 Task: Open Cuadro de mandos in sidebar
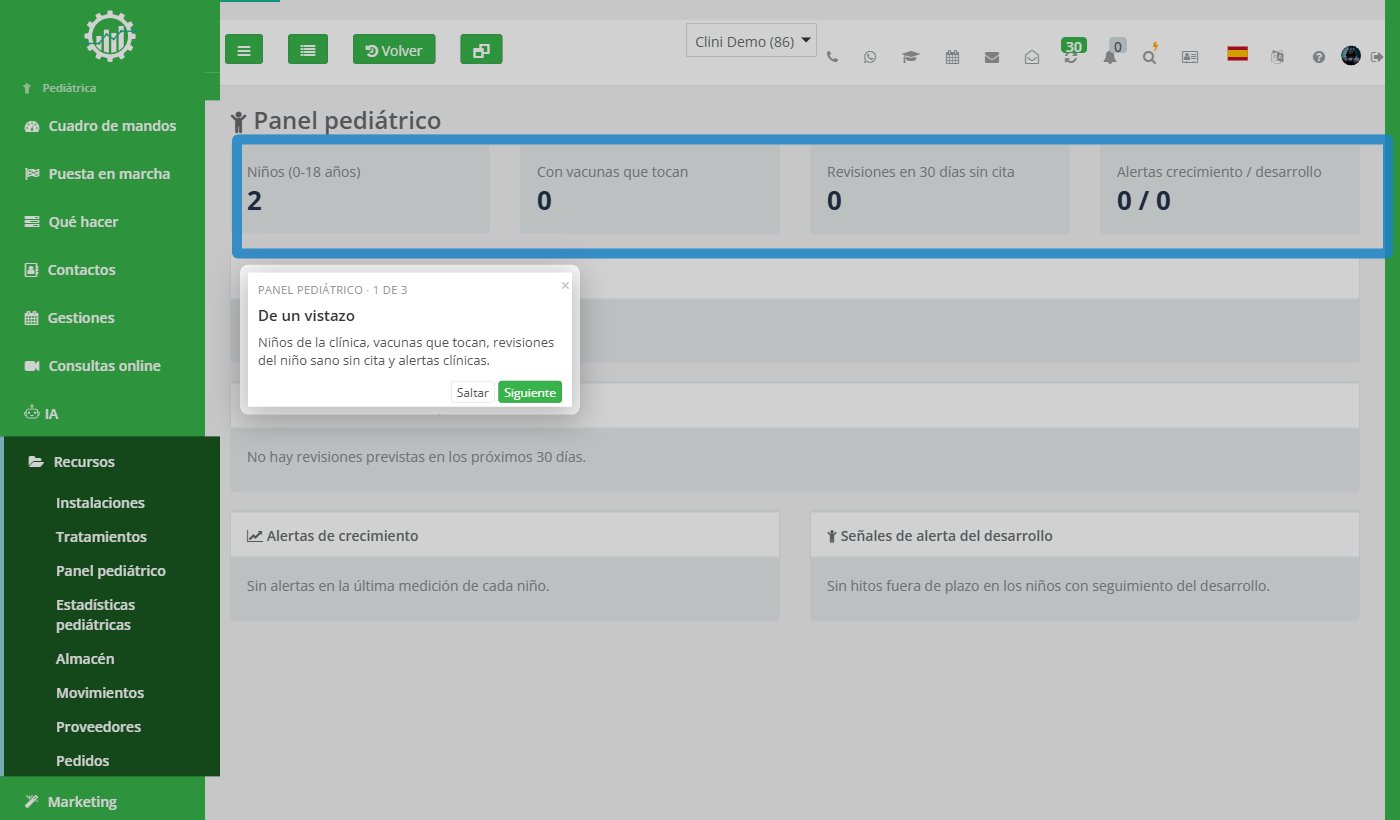point(102,126)
